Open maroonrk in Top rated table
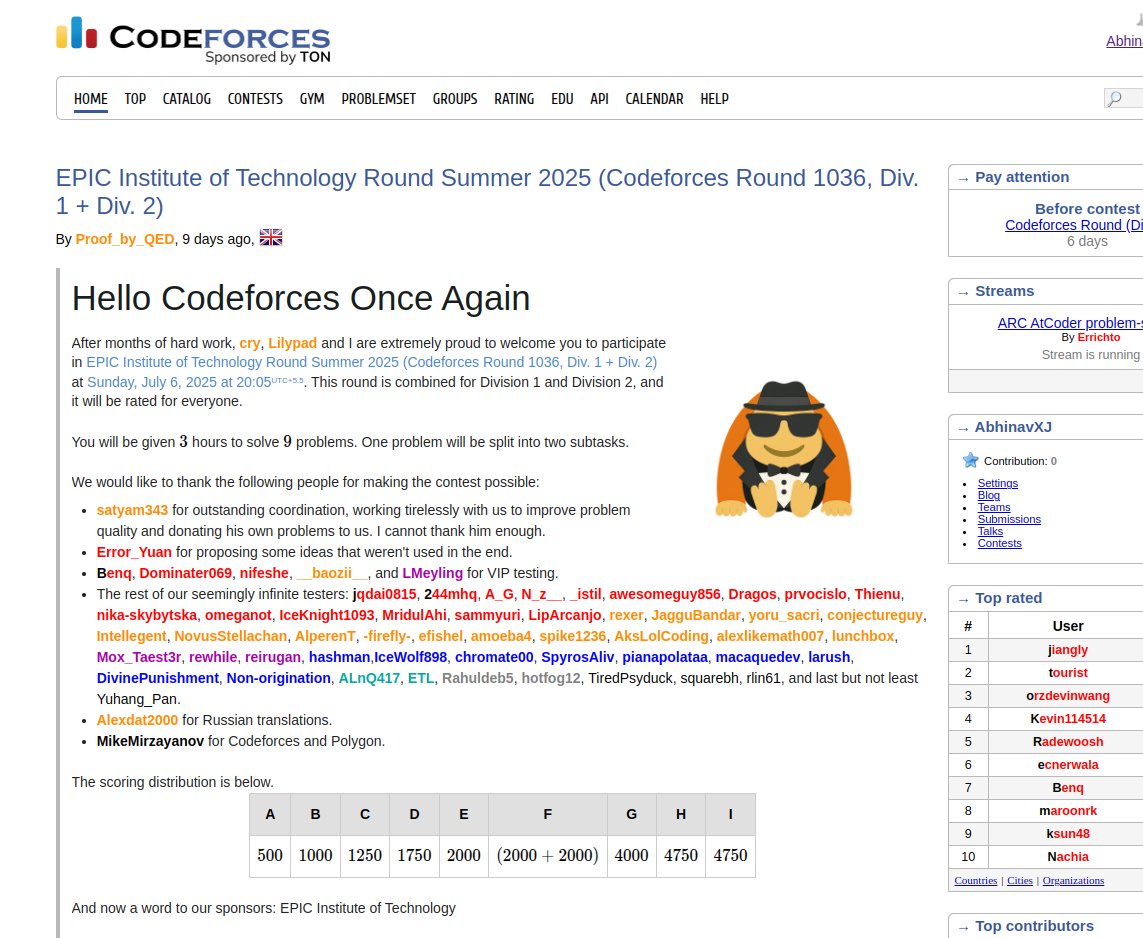The height and width of the screenshot is (938, 1143). [x=1068, y=810]
